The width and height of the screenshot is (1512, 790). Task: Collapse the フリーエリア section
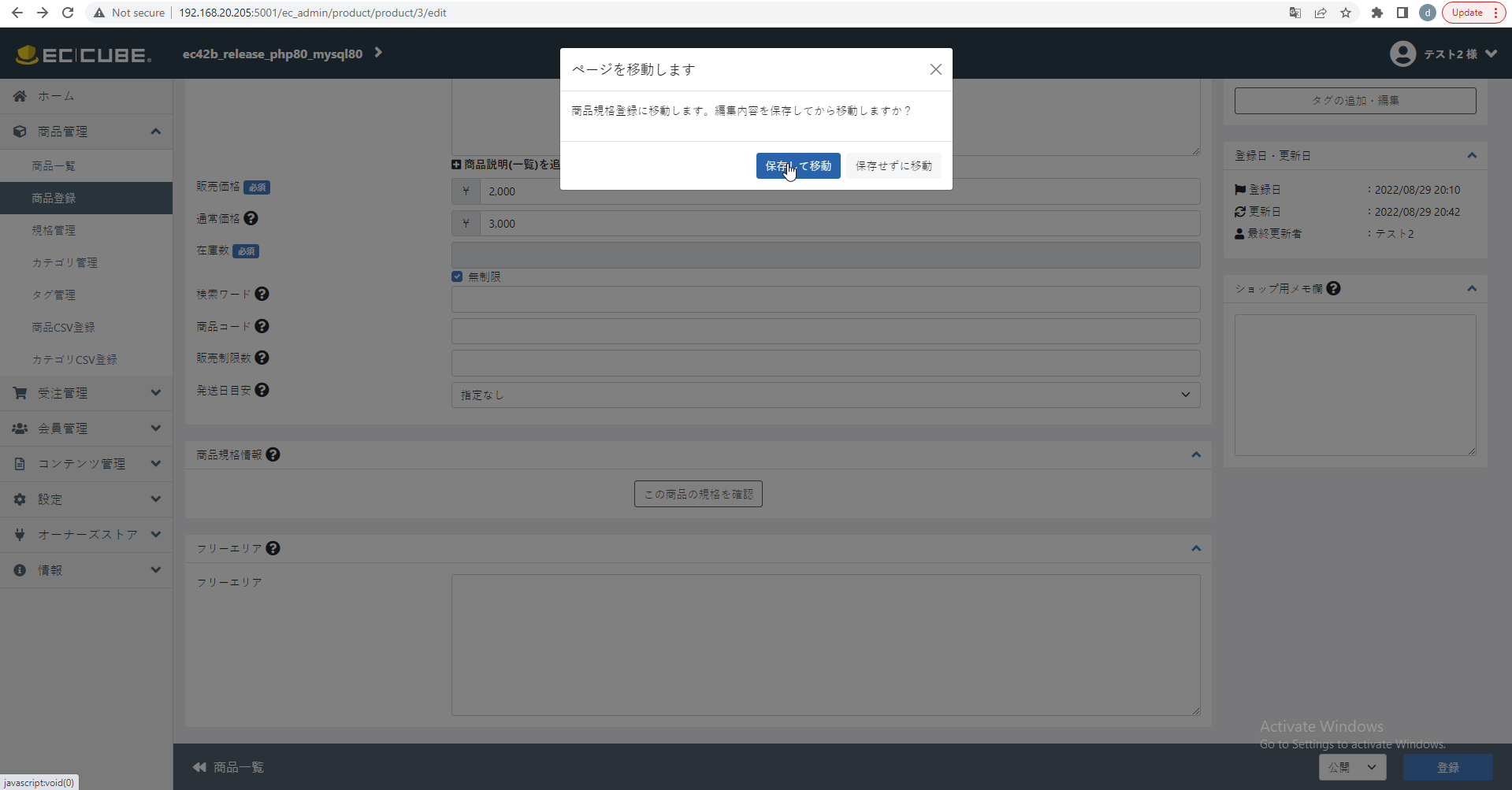click(1196, 548)
